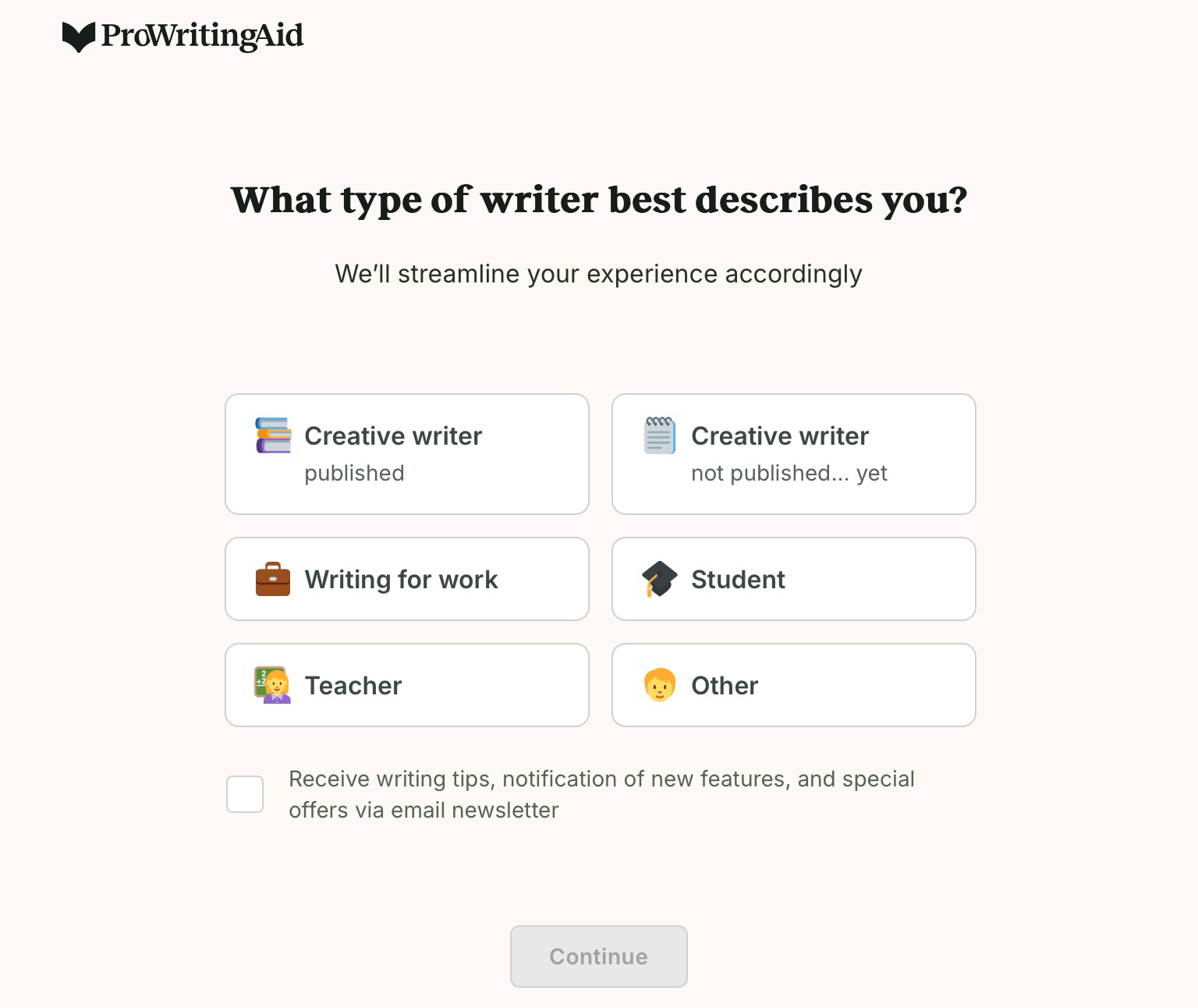Click the child face icon next to Other

(x=657, y=685)
